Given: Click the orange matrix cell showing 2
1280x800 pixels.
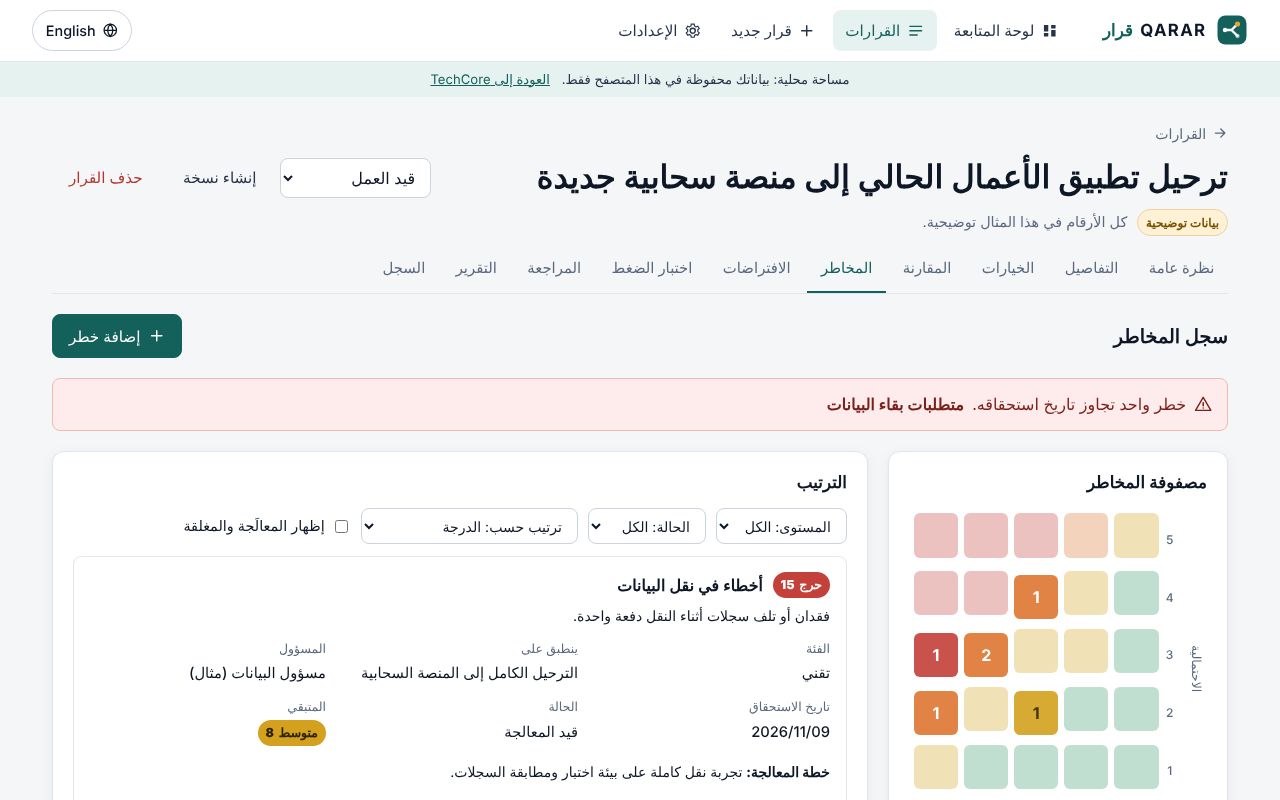Looking at the screenshot, I should (986, 655).
